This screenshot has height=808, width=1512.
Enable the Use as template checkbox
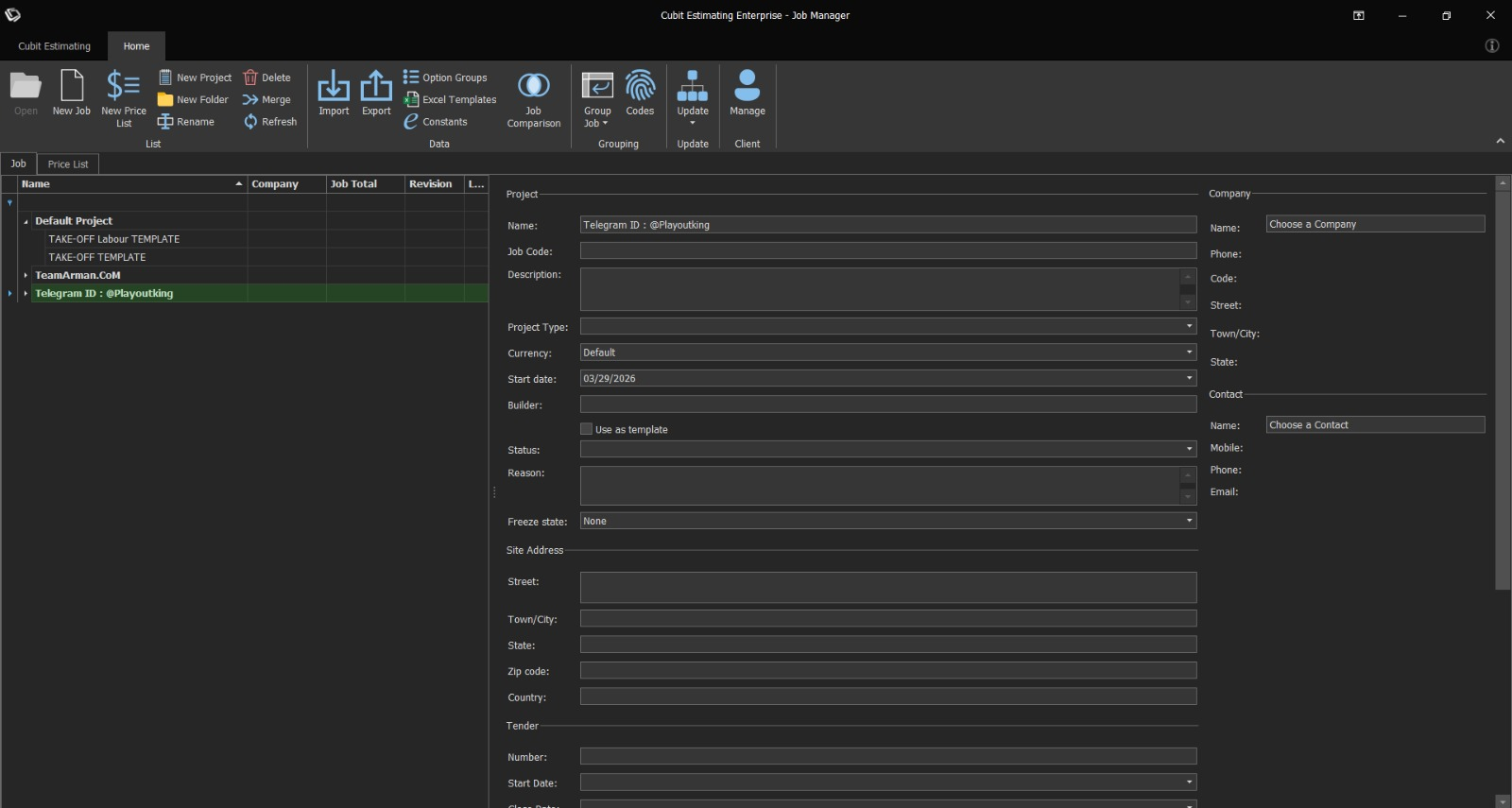point(587,429)
